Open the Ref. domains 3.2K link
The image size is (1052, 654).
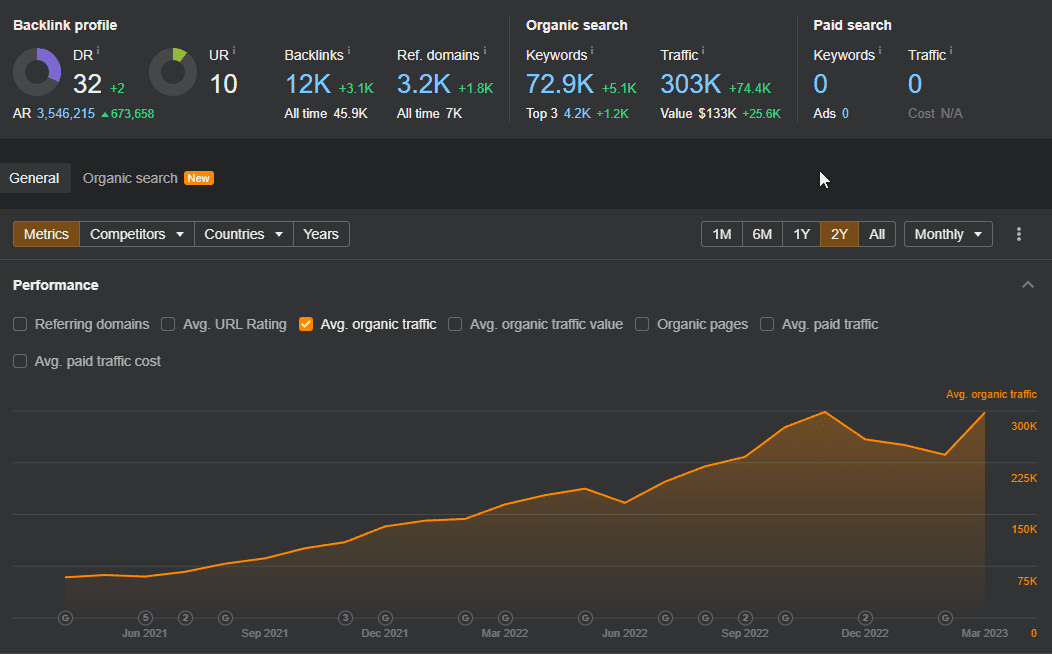tap(424, 85)
